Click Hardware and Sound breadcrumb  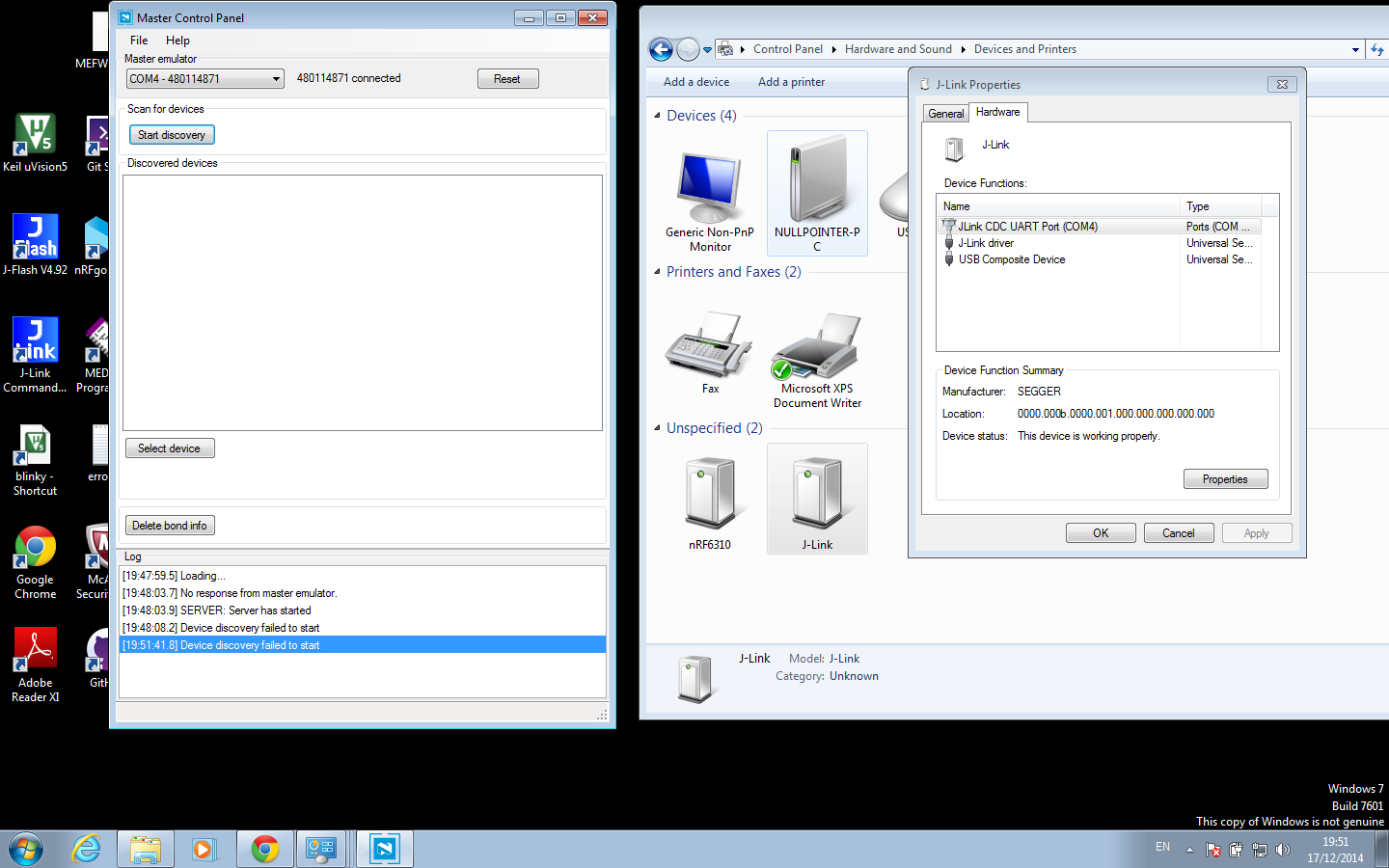[898, 49]
